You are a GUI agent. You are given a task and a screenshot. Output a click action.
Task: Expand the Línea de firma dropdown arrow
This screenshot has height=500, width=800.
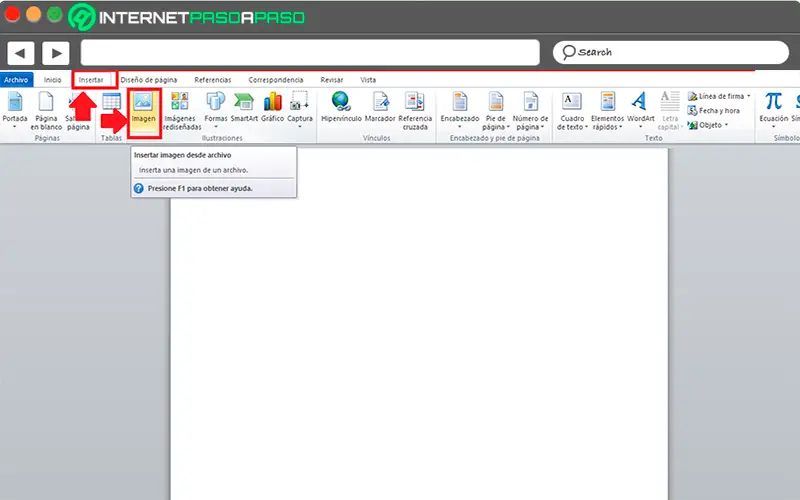click(x=748, y=96)
